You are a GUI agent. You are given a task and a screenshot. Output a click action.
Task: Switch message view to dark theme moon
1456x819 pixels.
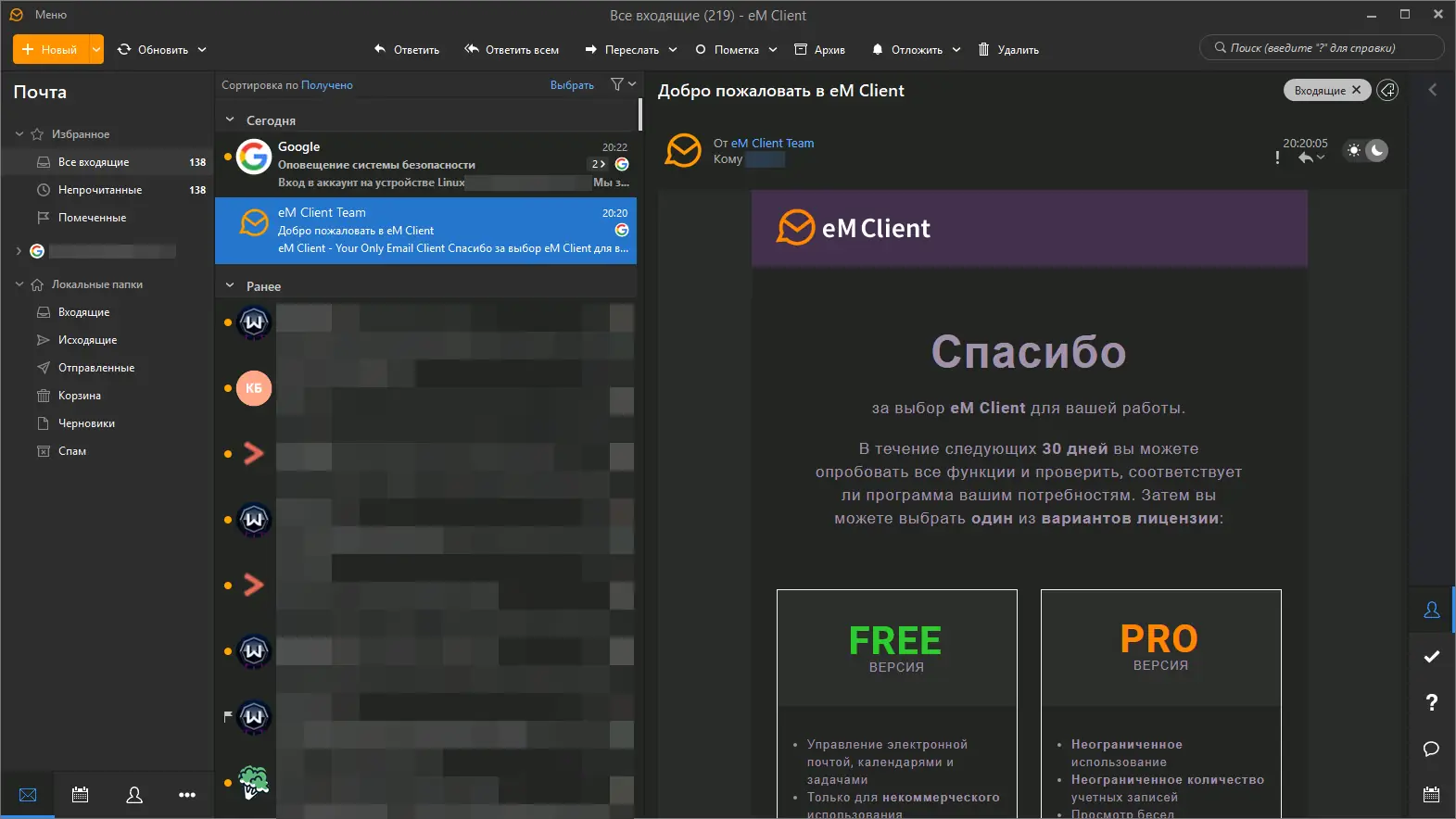1377,150
